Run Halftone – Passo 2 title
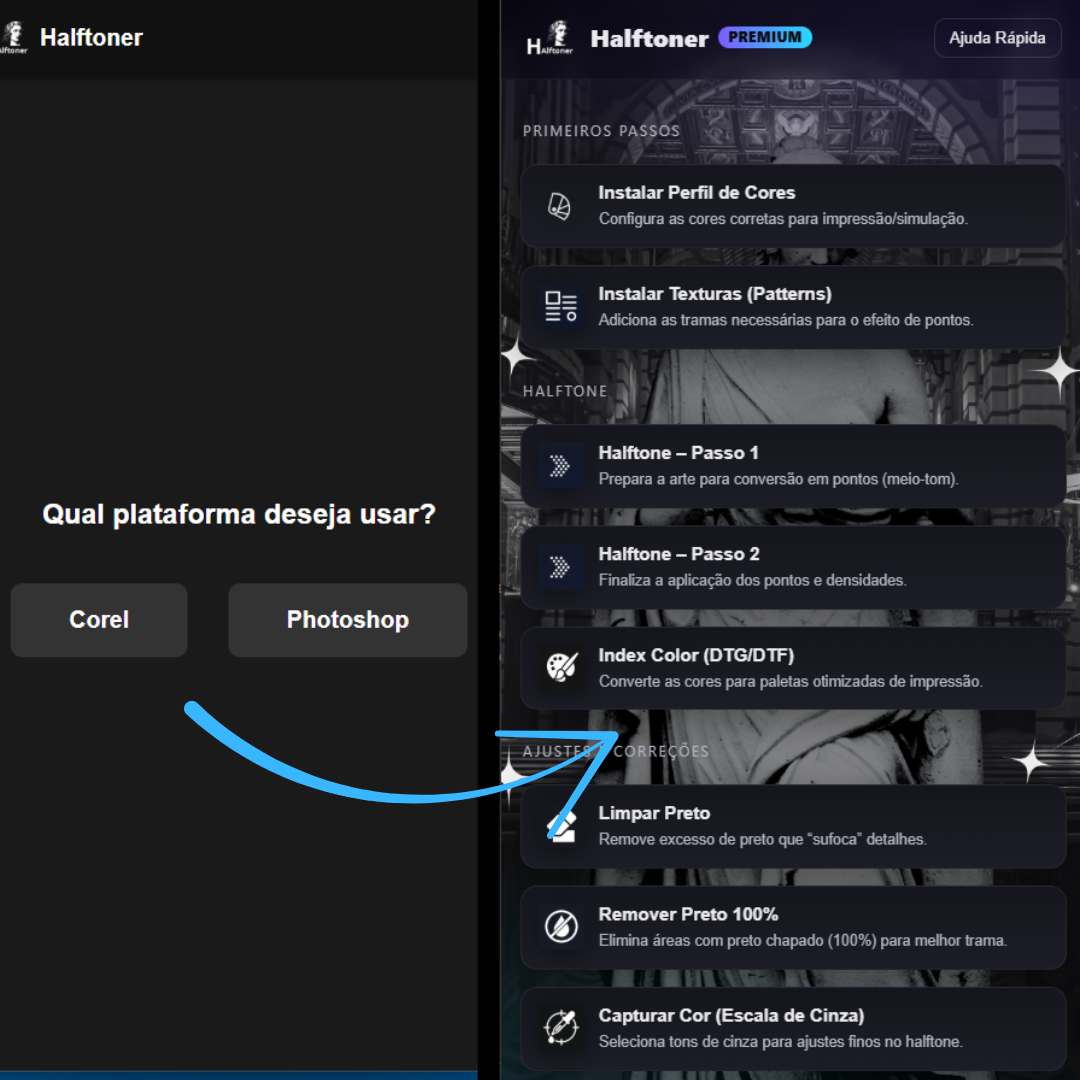 click(678, 554)
